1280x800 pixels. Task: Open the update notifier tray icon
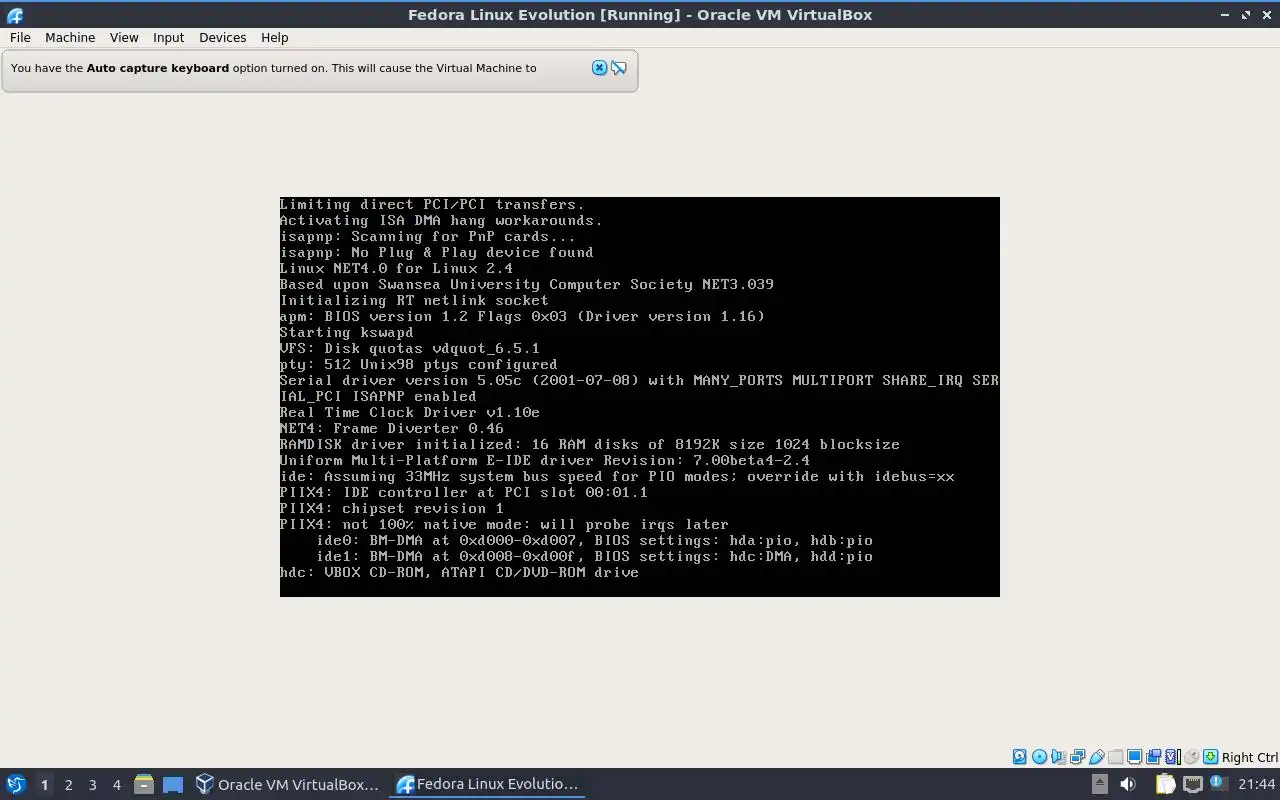(x=1219, y=782)
